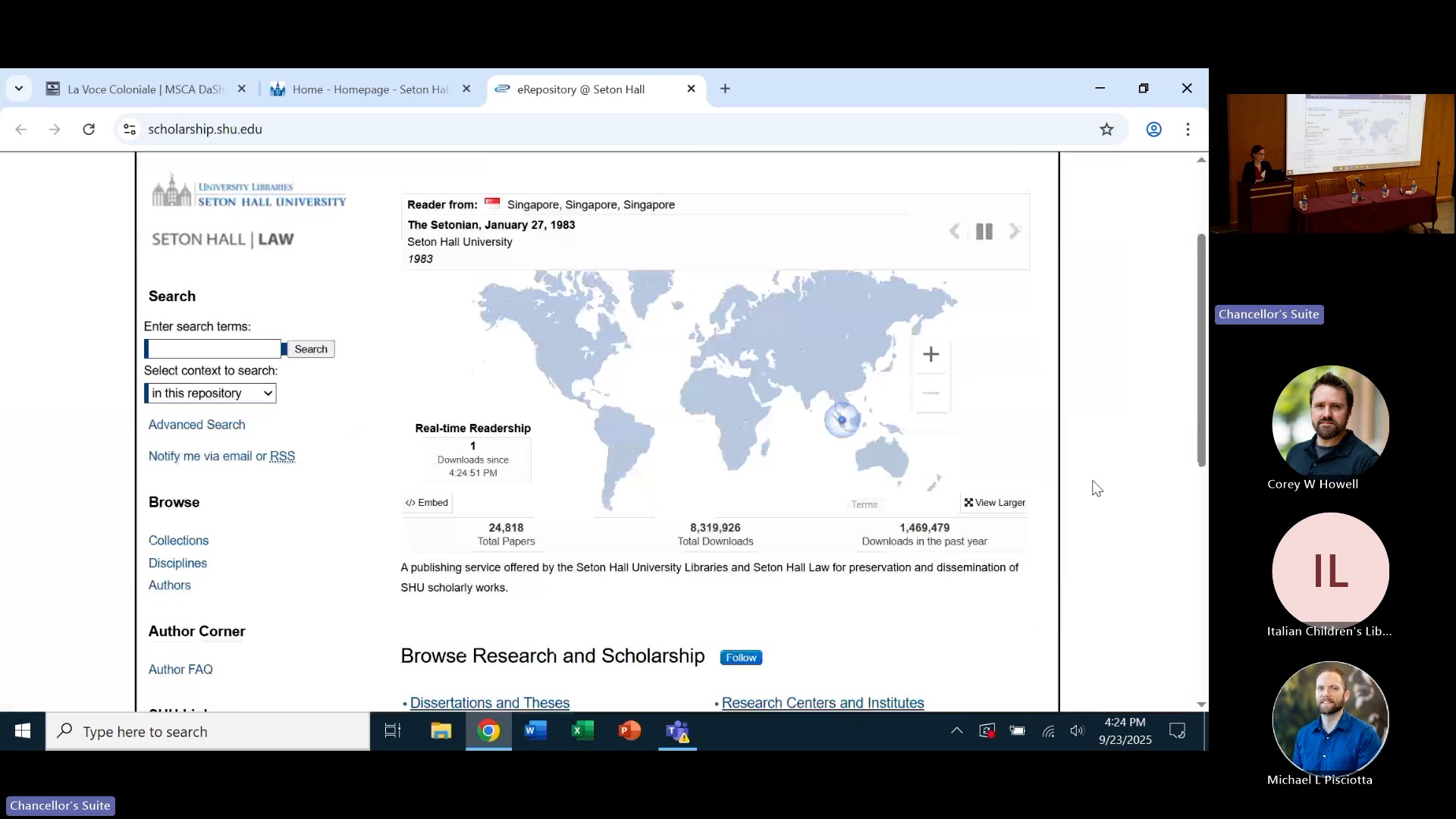Viewport: 1456px width, 819px height.
Task: Open Dissertations and Theses link
Action: point(489,703)
